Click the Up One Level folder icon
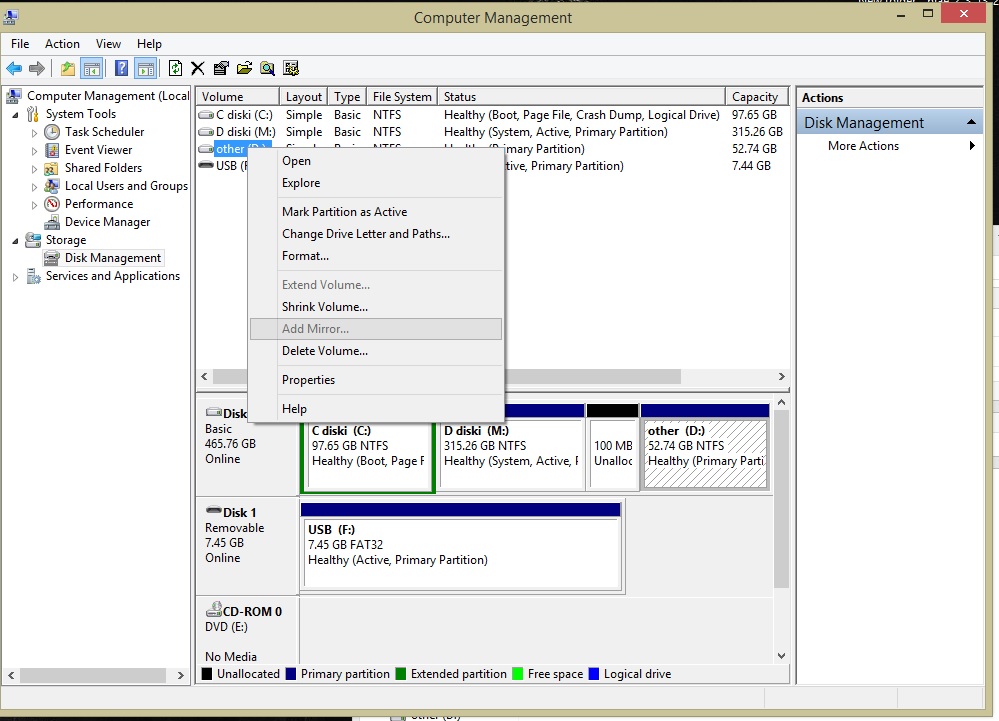Image resolution: width=999 pixels, height=721 pixels. (x=67, y=68)
